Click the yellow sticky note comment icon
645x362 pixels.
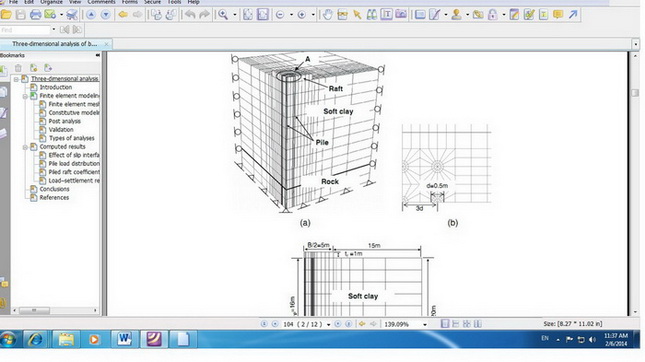558,15
